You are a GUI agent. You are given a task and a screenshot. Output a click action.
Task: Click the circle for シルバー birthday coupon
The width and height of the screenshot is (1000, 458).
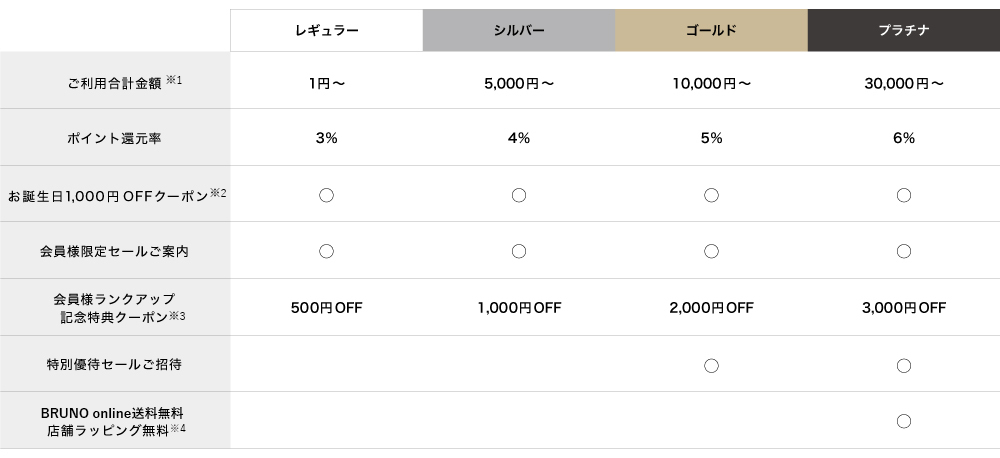click(519, 195)
